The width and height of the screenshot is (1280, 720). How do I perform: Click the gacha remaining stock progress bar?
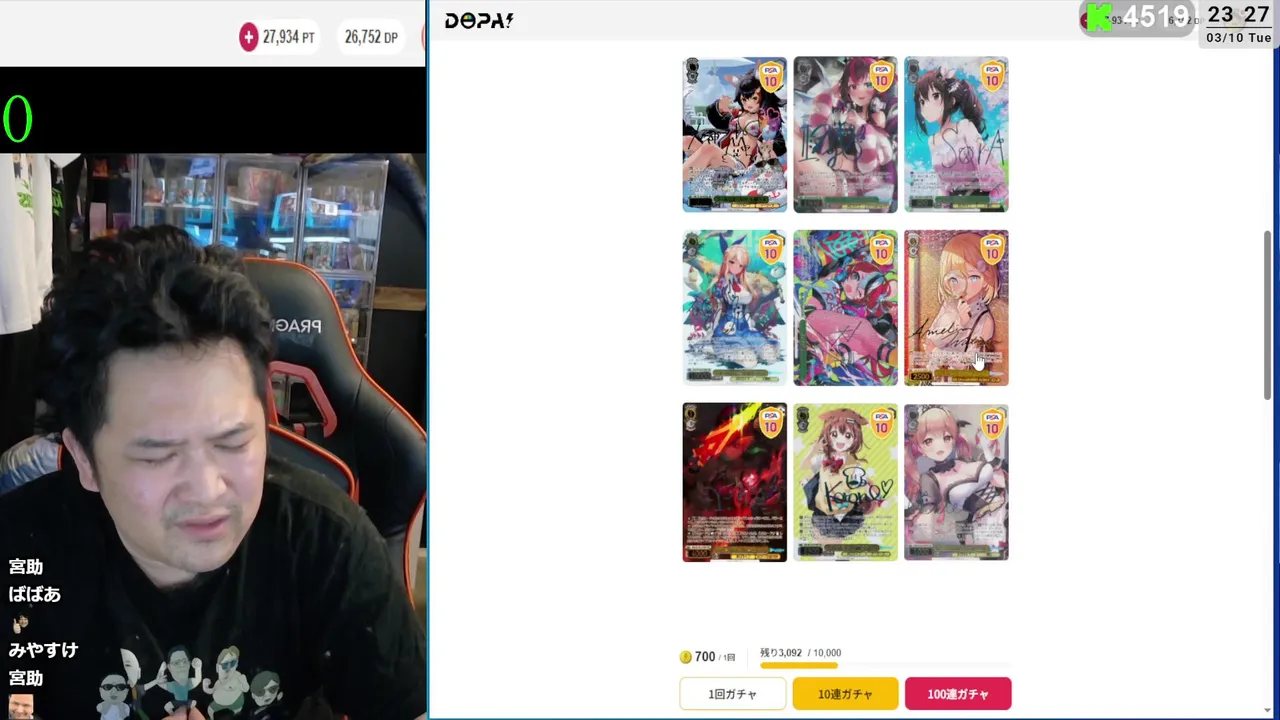click(x=885, y=666)
